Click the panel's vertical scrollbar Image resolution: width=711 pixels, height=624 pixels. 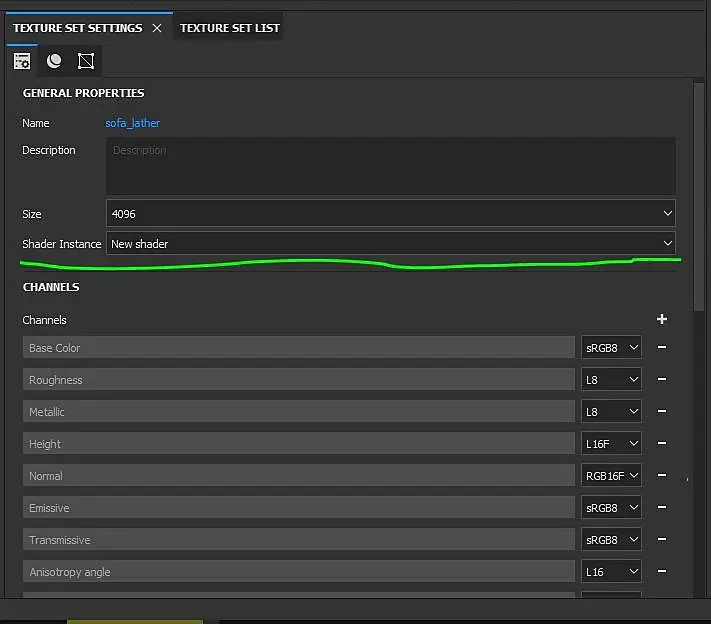coord(699,197)
